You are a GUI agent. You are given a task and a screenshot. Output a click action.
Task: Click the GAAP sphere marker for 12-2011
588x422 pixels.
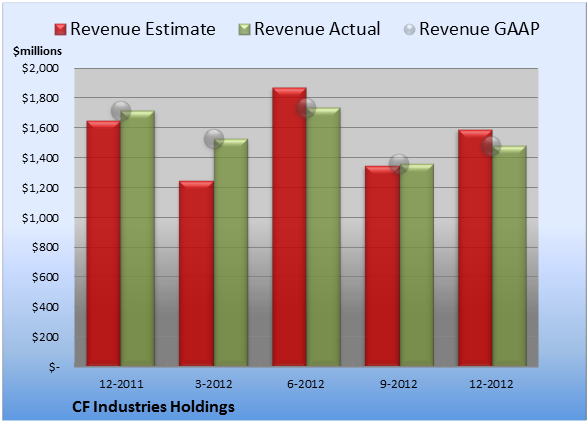(121, 111)
